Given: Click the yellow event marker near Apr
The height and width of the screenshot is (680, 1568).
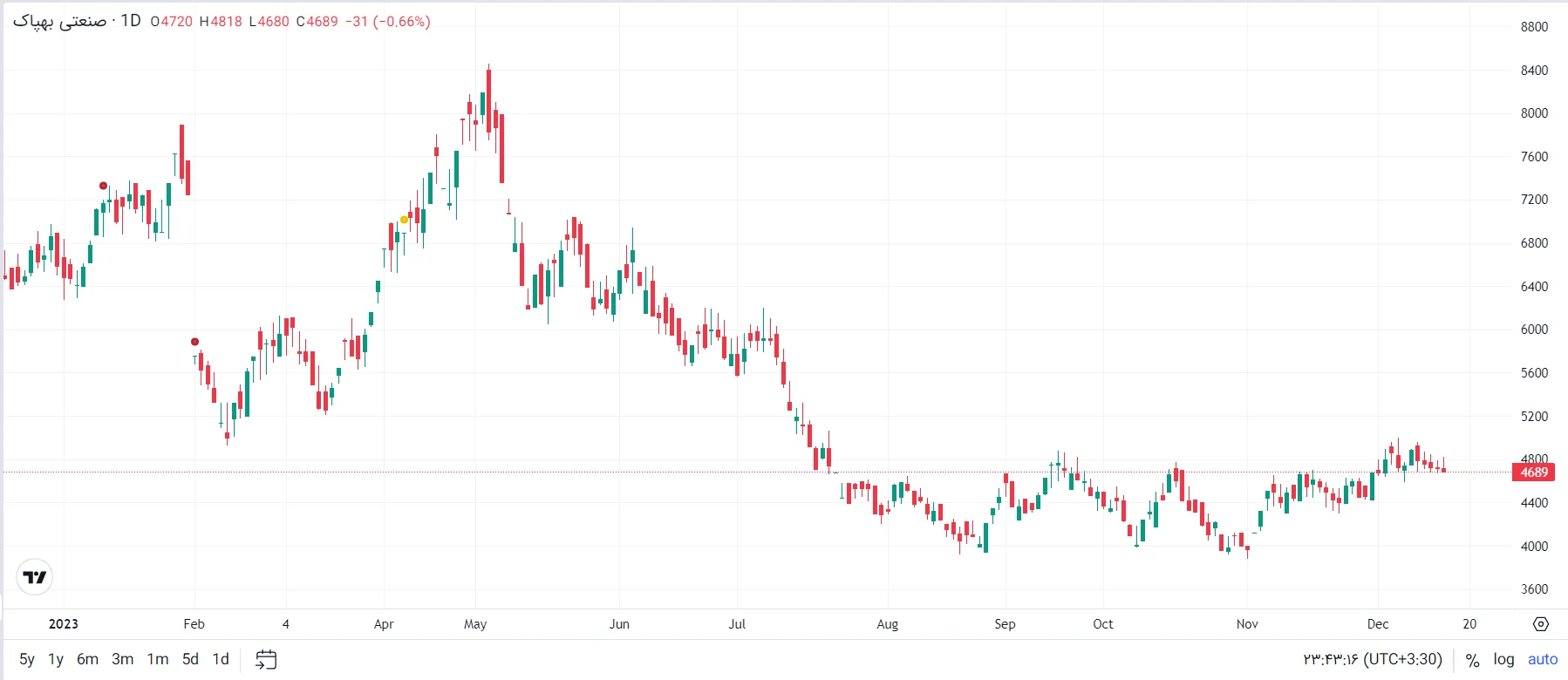Looking at the screenshot, I should [x=404, y=220].
